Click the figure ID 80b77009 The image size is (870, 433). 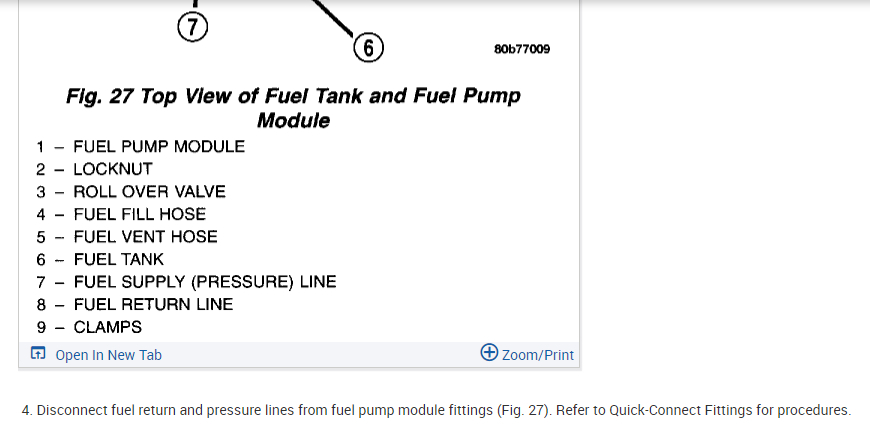pos(521,49)
